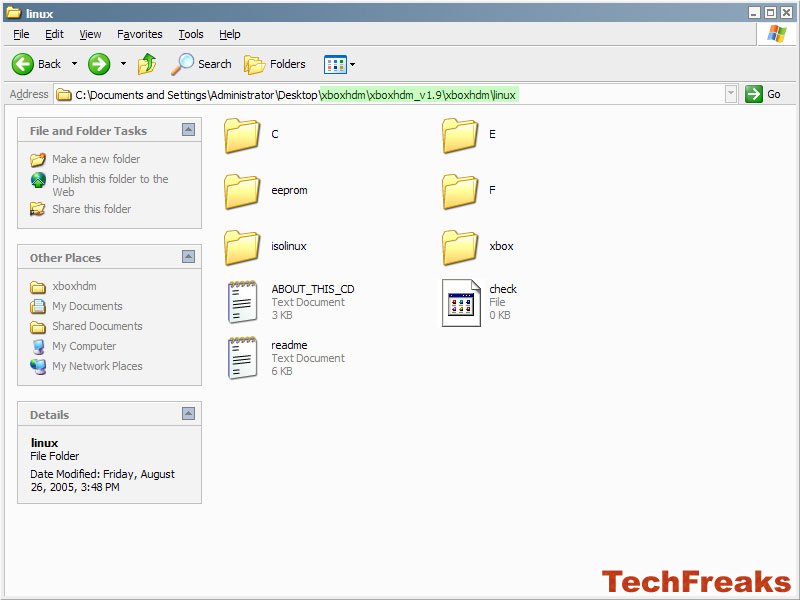Open the Favorites menu
This screenshot has height=600, width=800.
(140, 34)
